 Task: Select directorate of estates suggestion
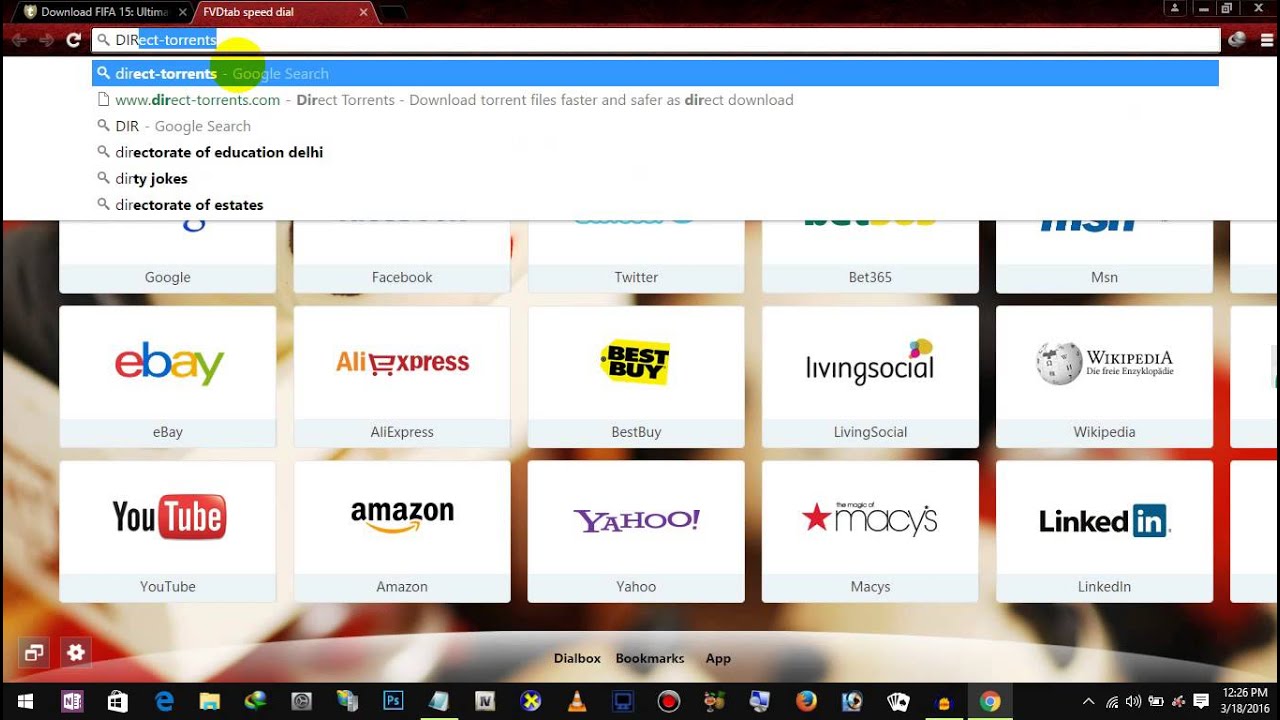point(655,204)
